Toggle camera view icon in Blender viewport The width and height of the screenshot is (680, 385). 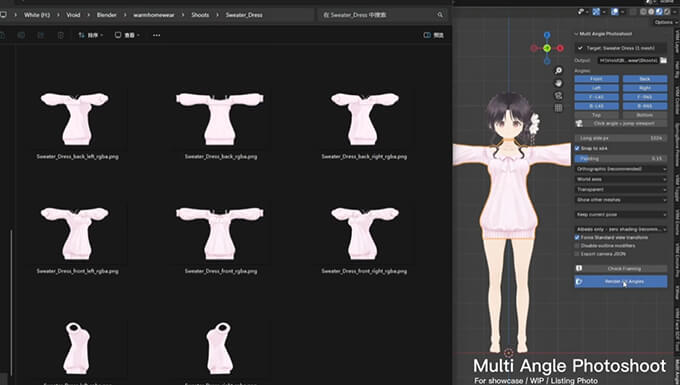point(559,95)
